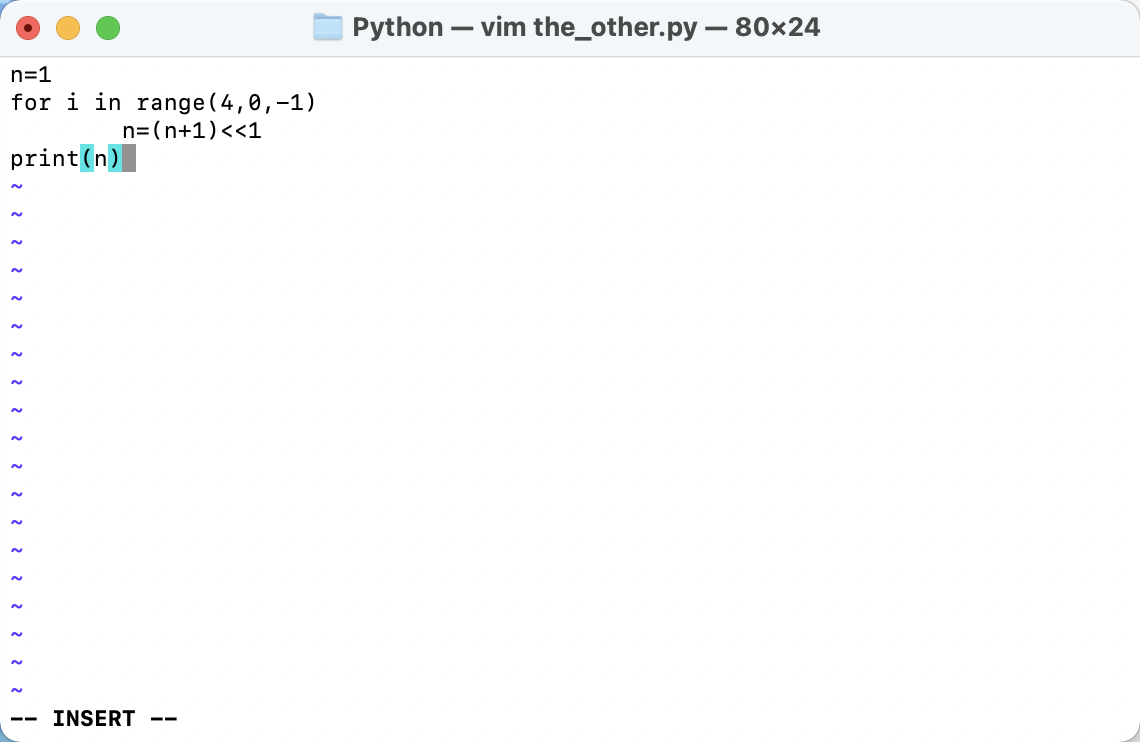
Task: Click the "in" keyword of the for loop
Action: pos(108,102)
